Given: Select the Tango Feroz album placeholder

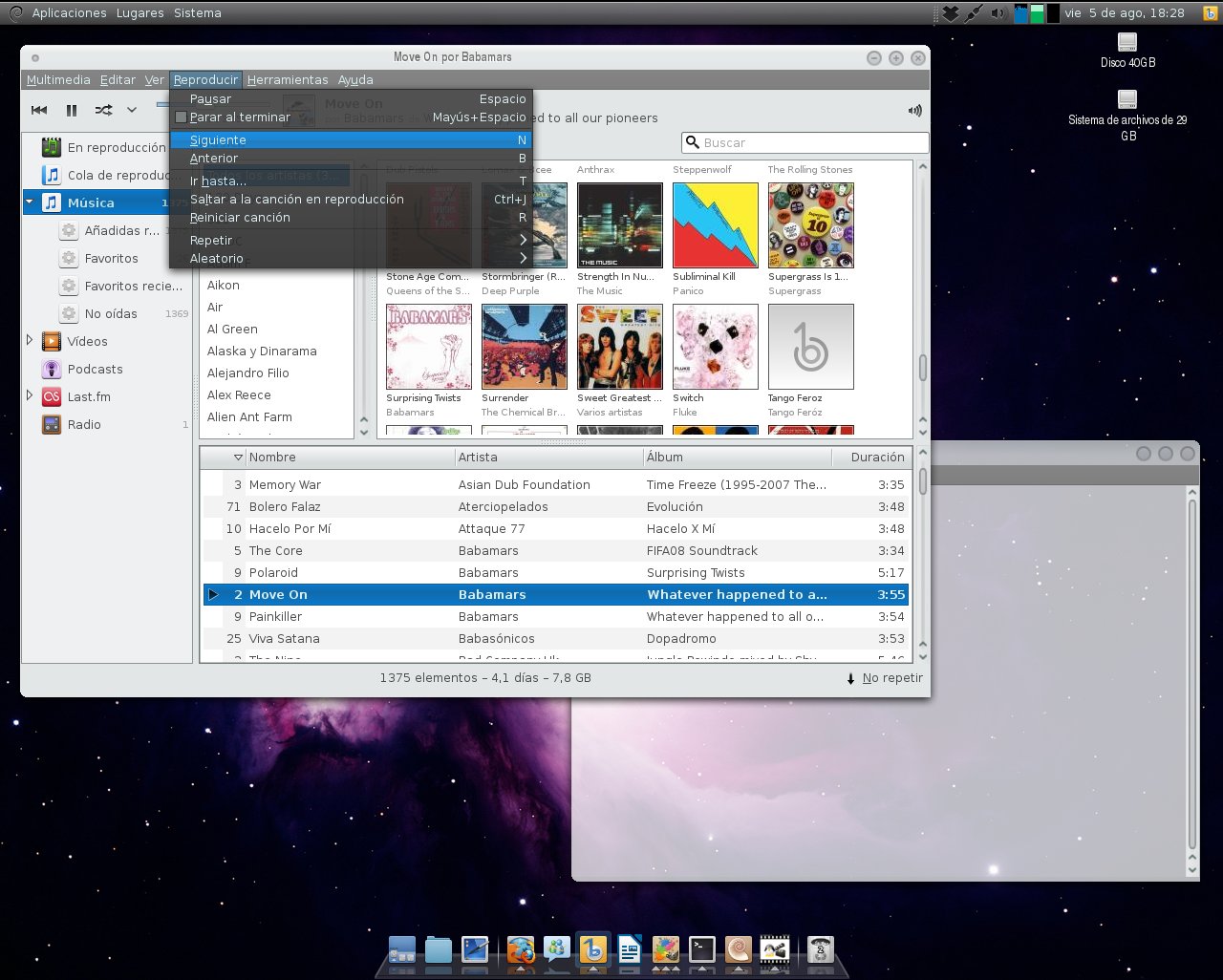Looking at the screenshot, I should pyautogui.click(x=810, y=347).
